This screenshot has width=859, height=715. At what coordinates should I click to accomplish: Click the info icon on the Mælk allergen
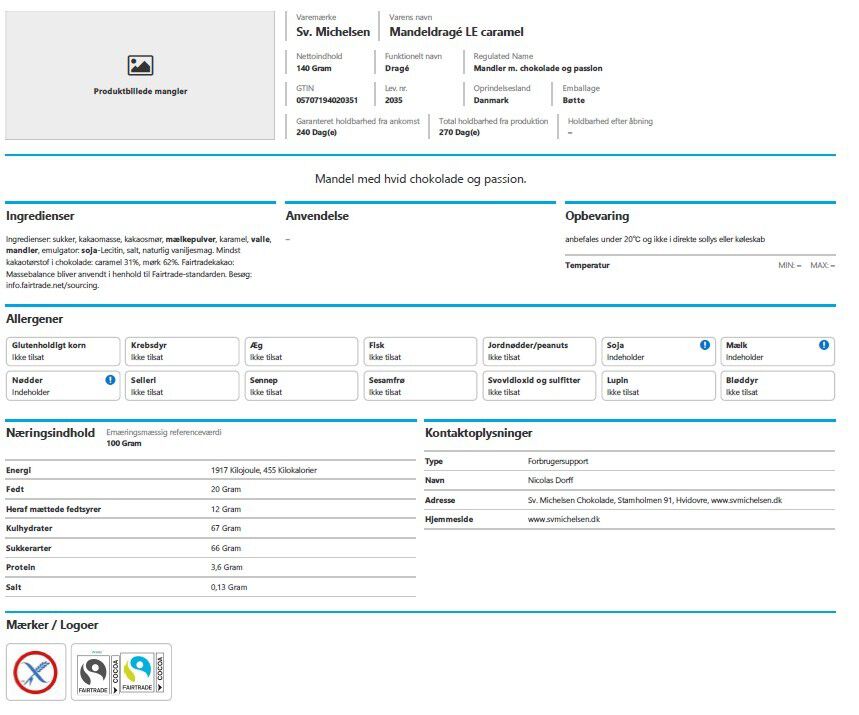pyautogui.click(x=823, y=345)
